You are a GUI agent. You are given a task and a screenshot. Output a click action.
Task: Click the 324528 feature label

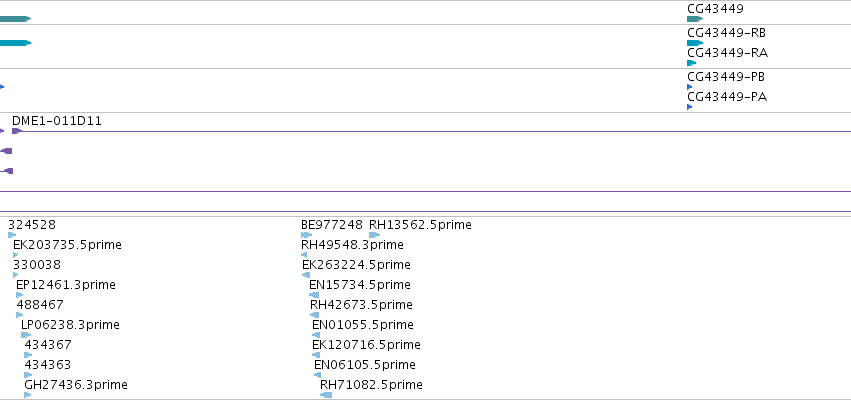[32, 225]
